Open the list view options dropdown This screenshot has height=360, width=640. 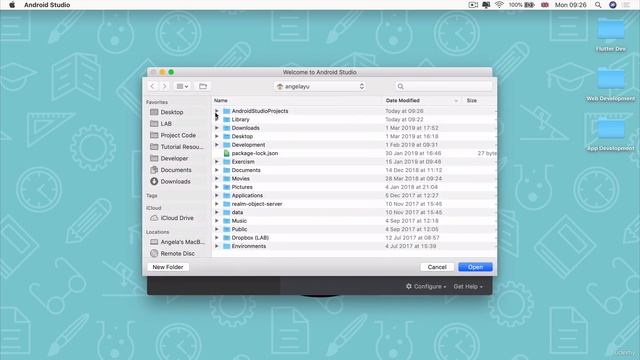182,86
